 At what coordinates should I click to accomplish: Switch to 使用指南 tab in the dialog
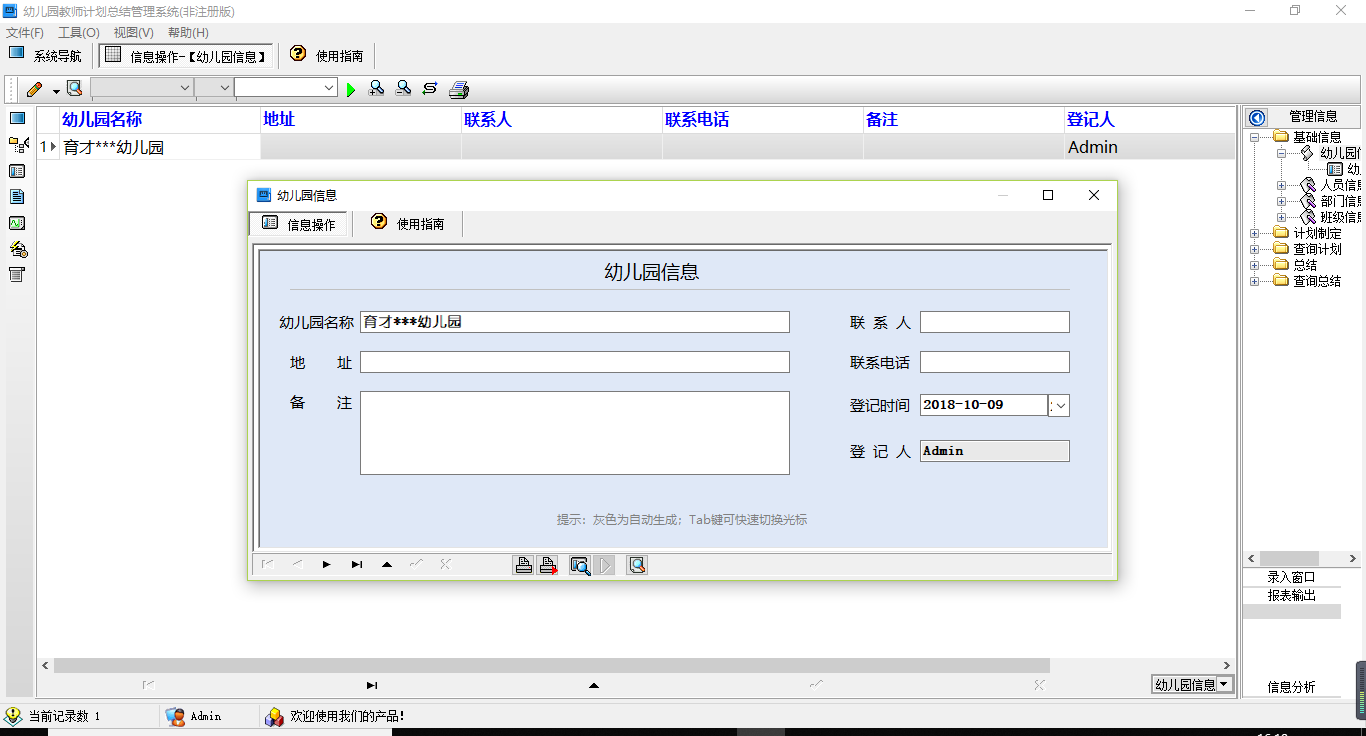tap(408, 224)
